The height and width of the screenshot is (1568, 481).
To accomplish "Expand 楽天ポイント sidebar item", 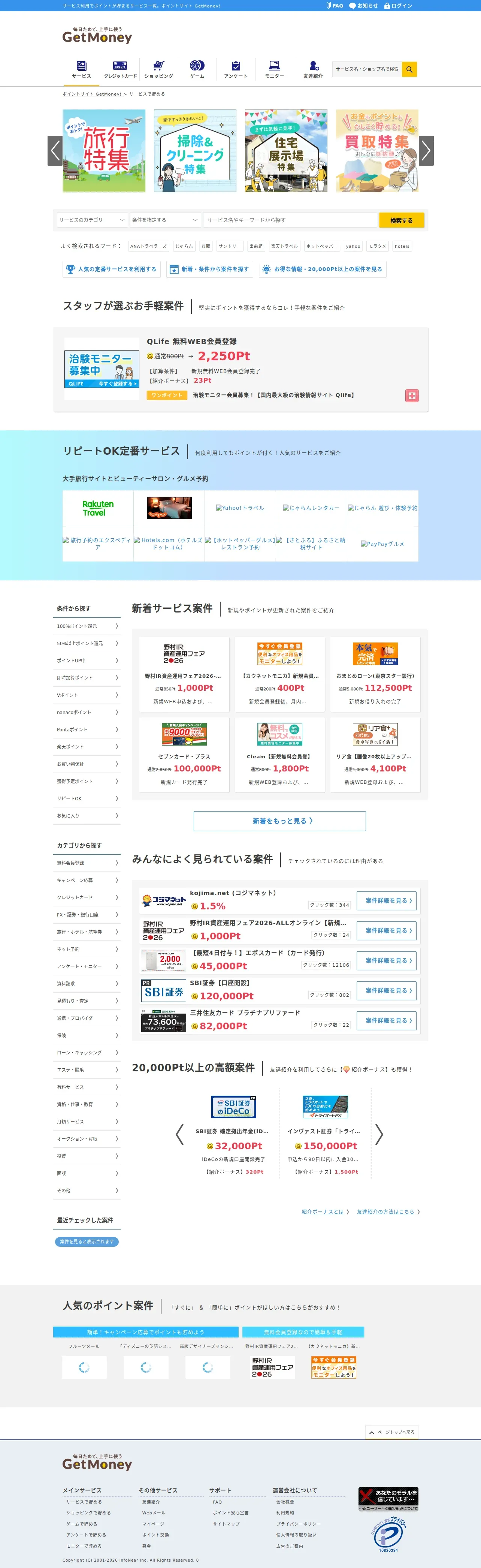I will click(87, 747).
